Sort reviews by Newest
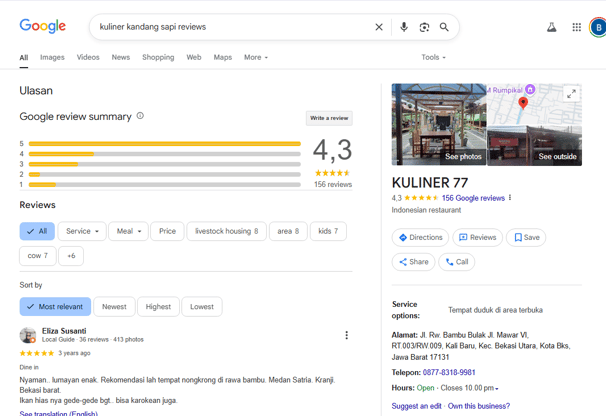 click(114, 307)
